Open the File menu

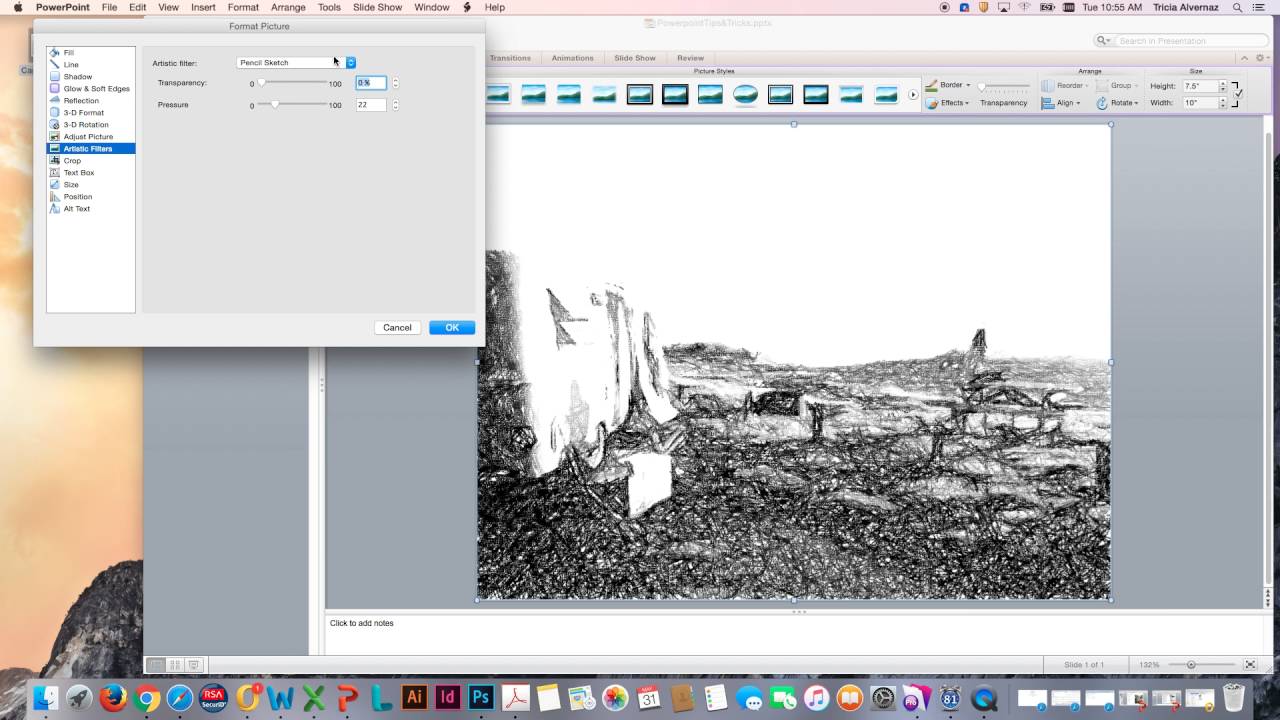[x=109, y=7]
